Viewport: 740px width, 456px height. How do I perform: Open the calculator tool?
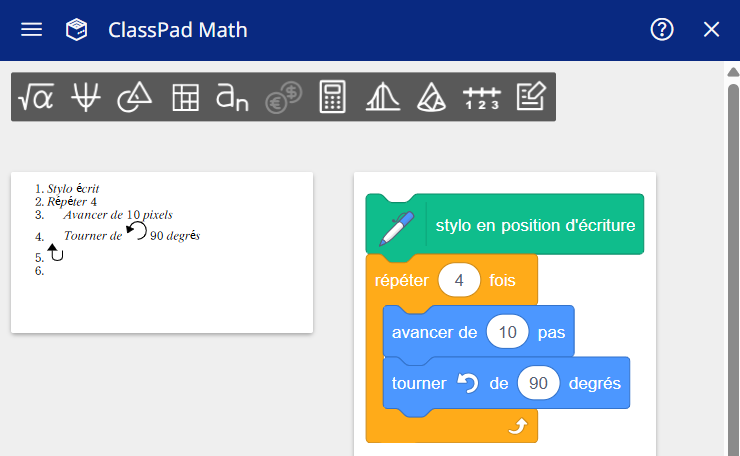[333, 97]
